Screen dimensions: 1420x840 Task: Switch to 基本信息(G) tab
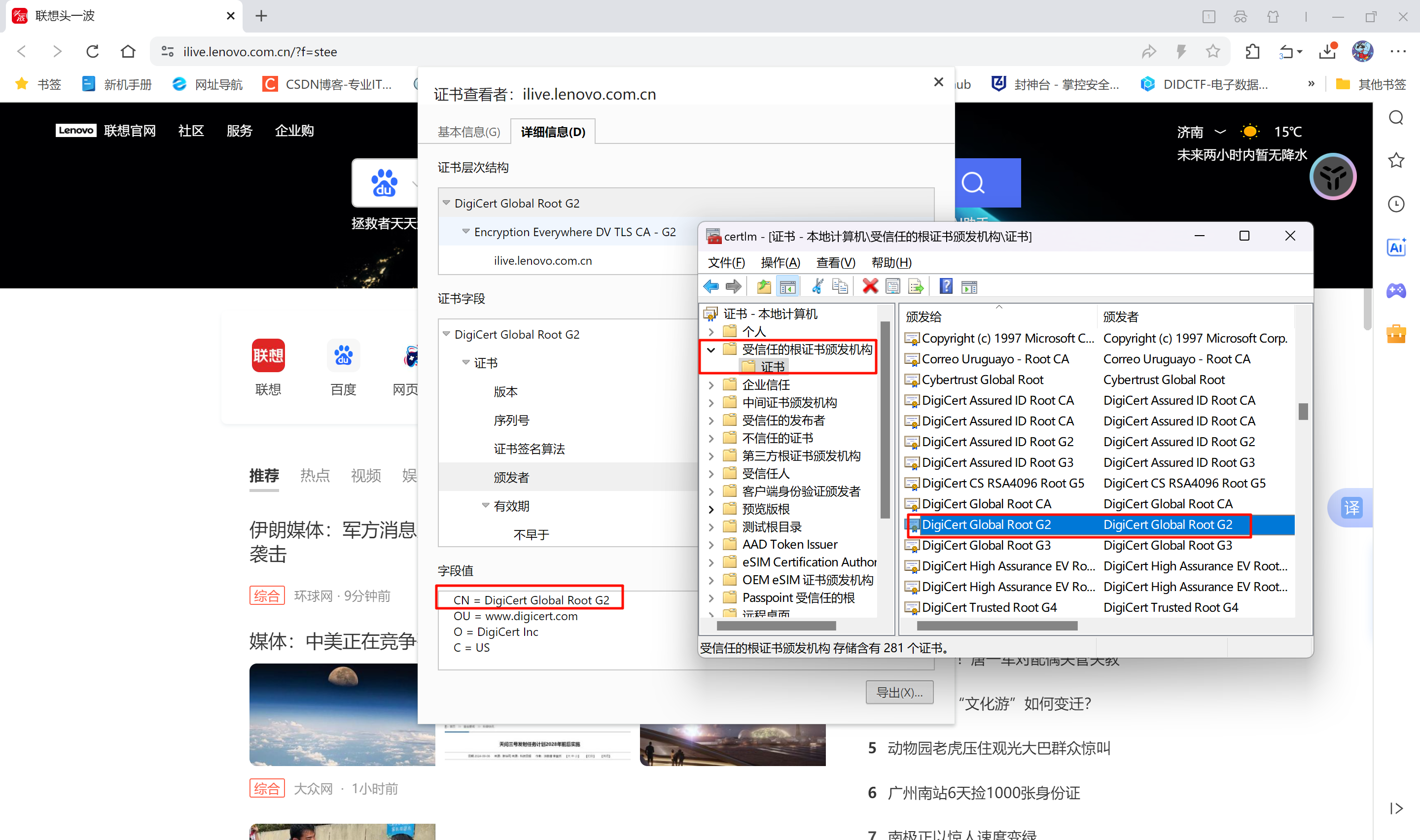point(468,132)
